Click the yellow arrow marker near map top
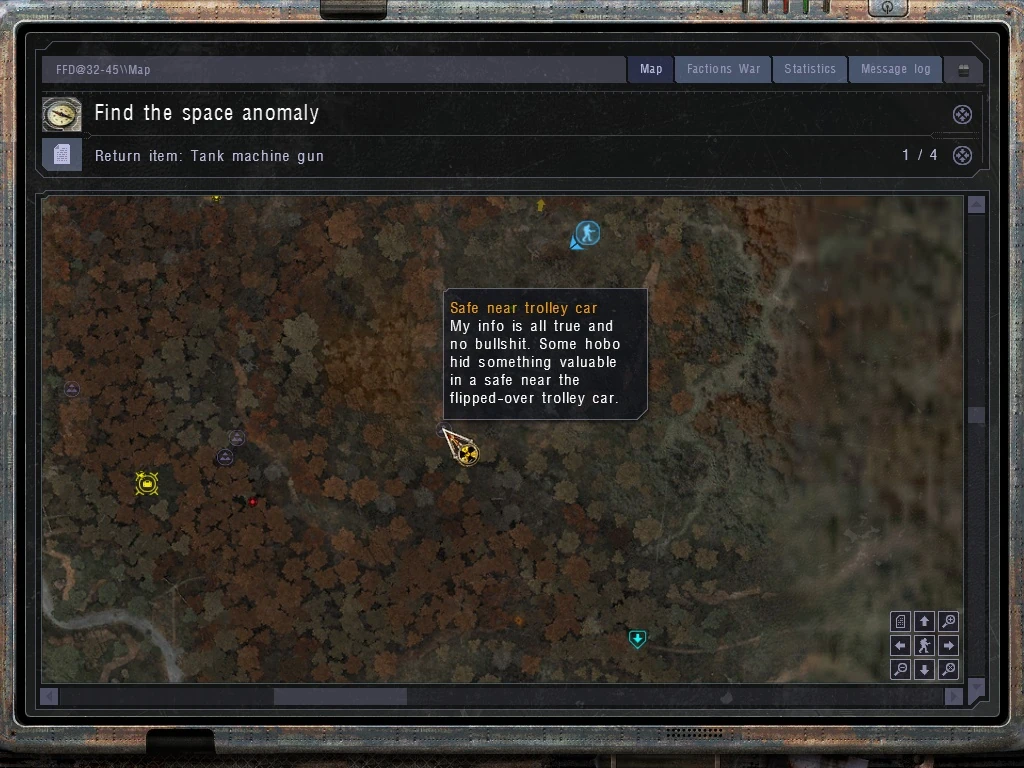The height and width of the screenshot is (768, 1024). click(540, 206)
